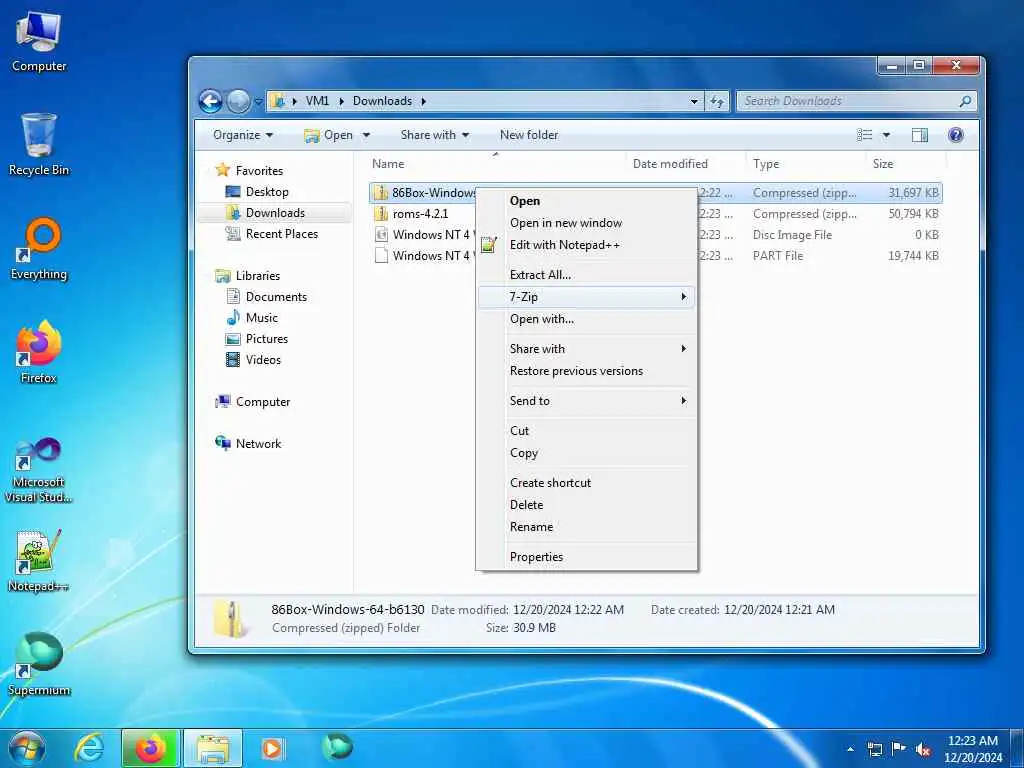This screenshot has height=768, width=1024.
Task: Sort by the Date modified column header
Action: click(670, 164)
